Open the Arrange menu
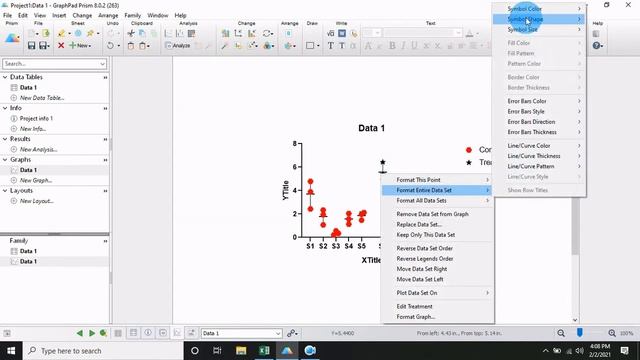 [x=108, y=15]
